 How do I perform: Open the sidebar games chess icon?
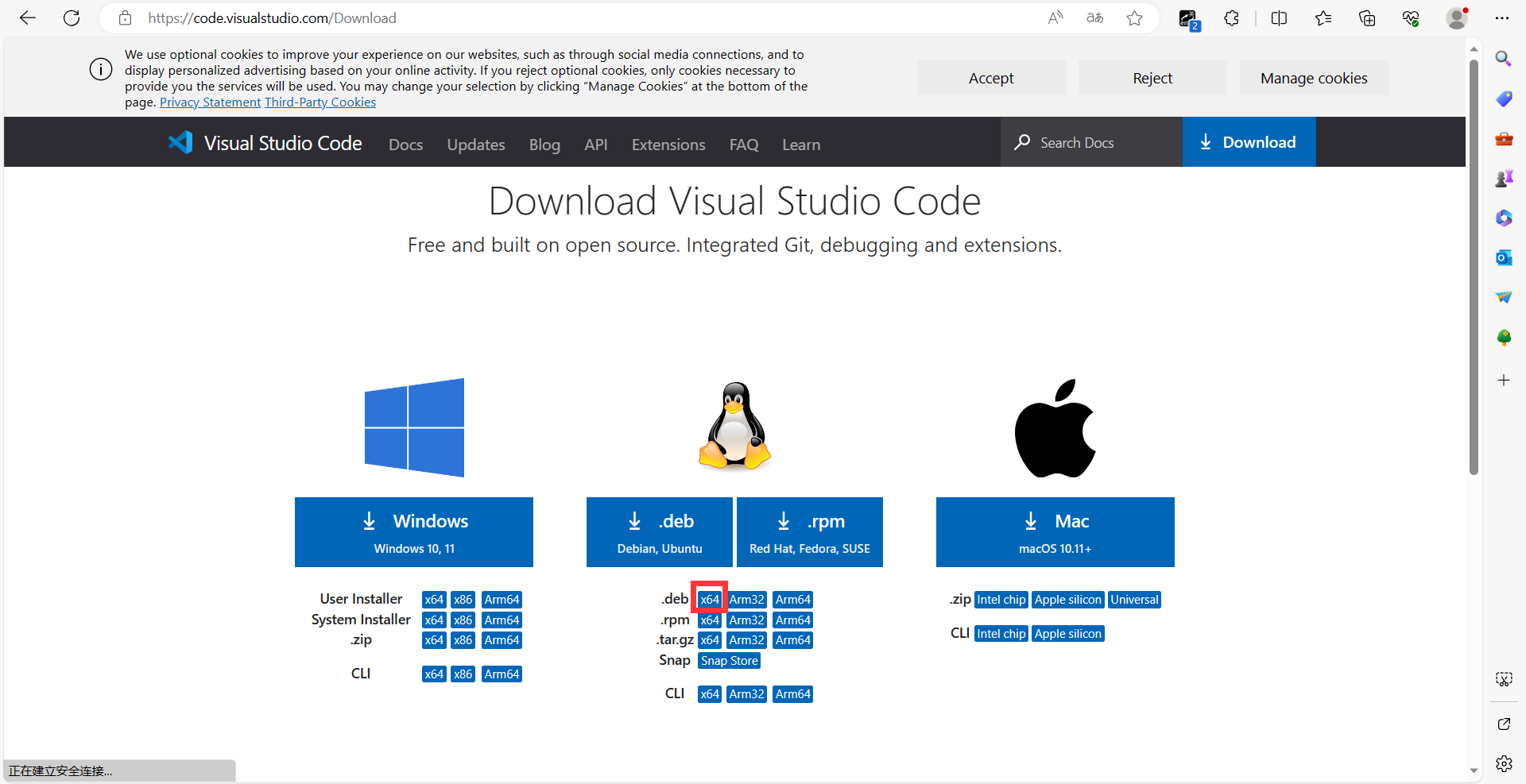point(1504,179)
